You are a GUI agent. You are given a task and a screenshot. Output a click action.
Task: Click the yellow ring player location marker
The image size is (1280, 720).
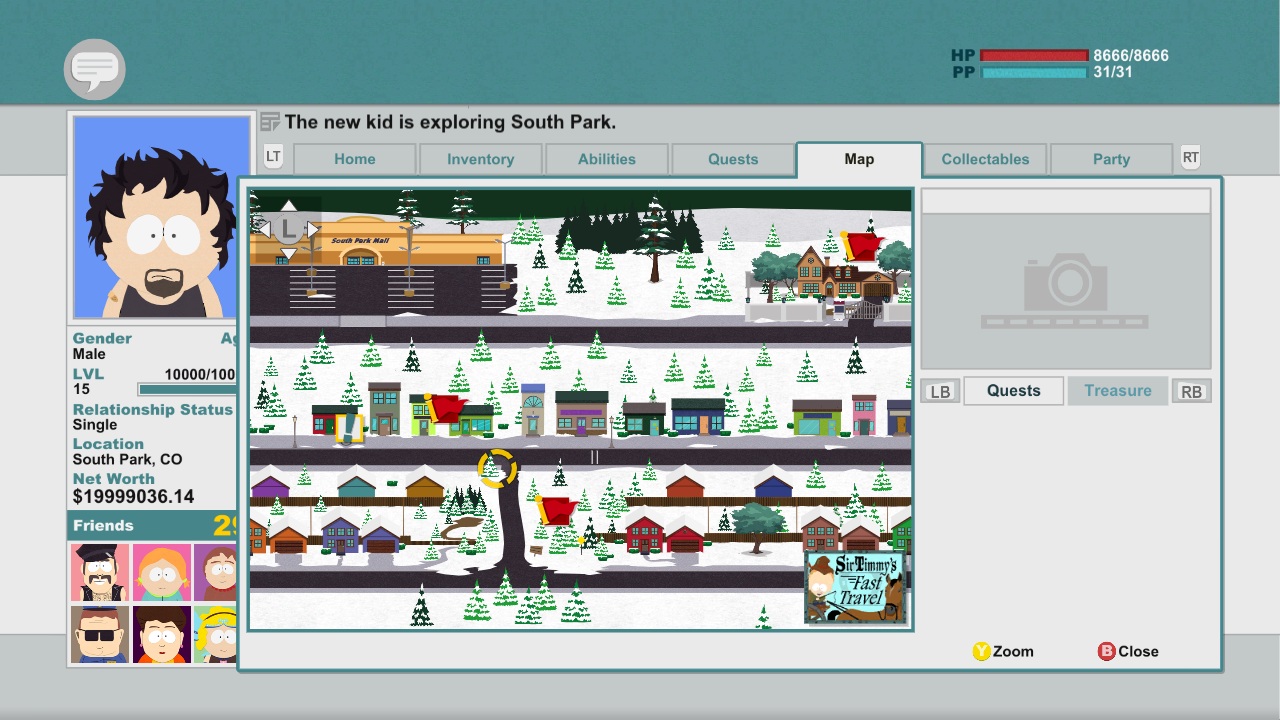click(x=497, y=468)
